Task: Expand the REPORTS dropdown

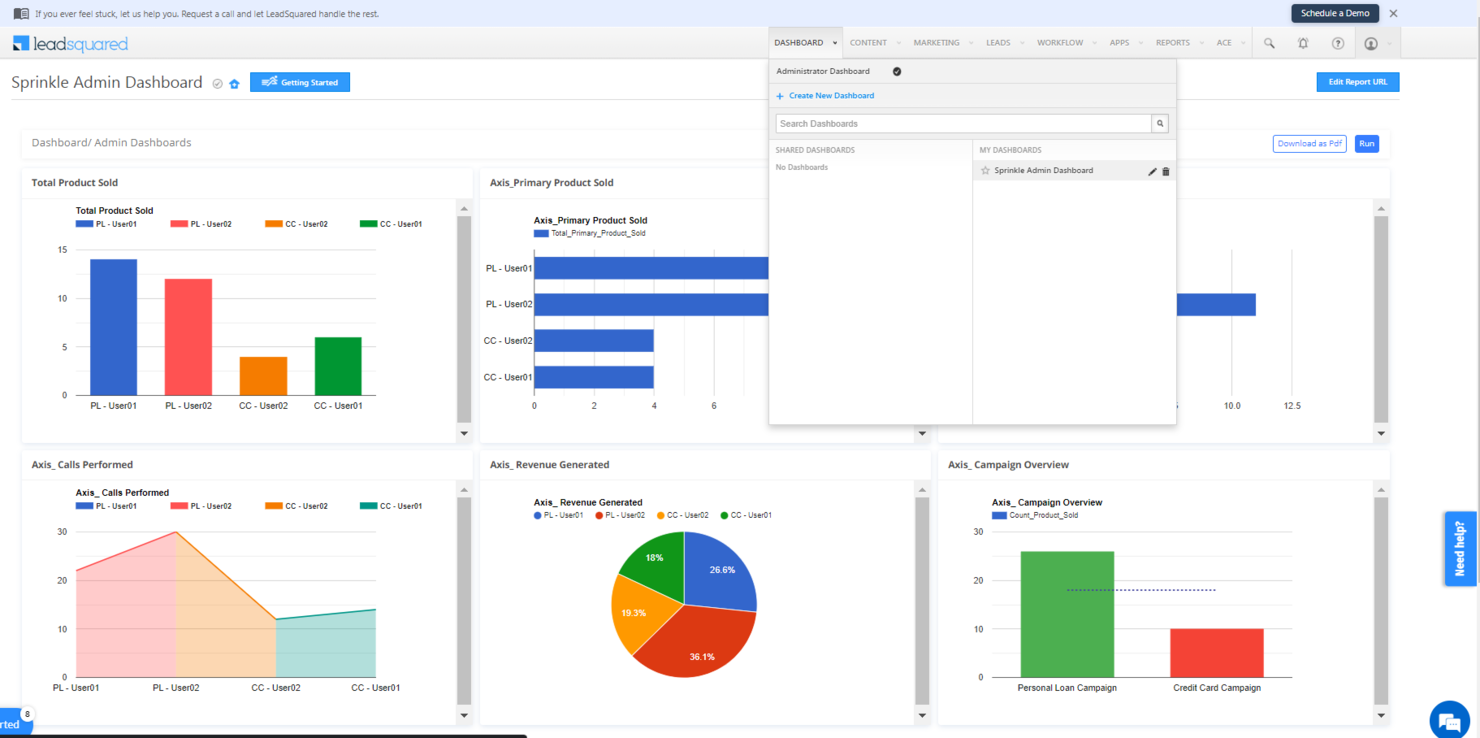Action: [1172, 42]
